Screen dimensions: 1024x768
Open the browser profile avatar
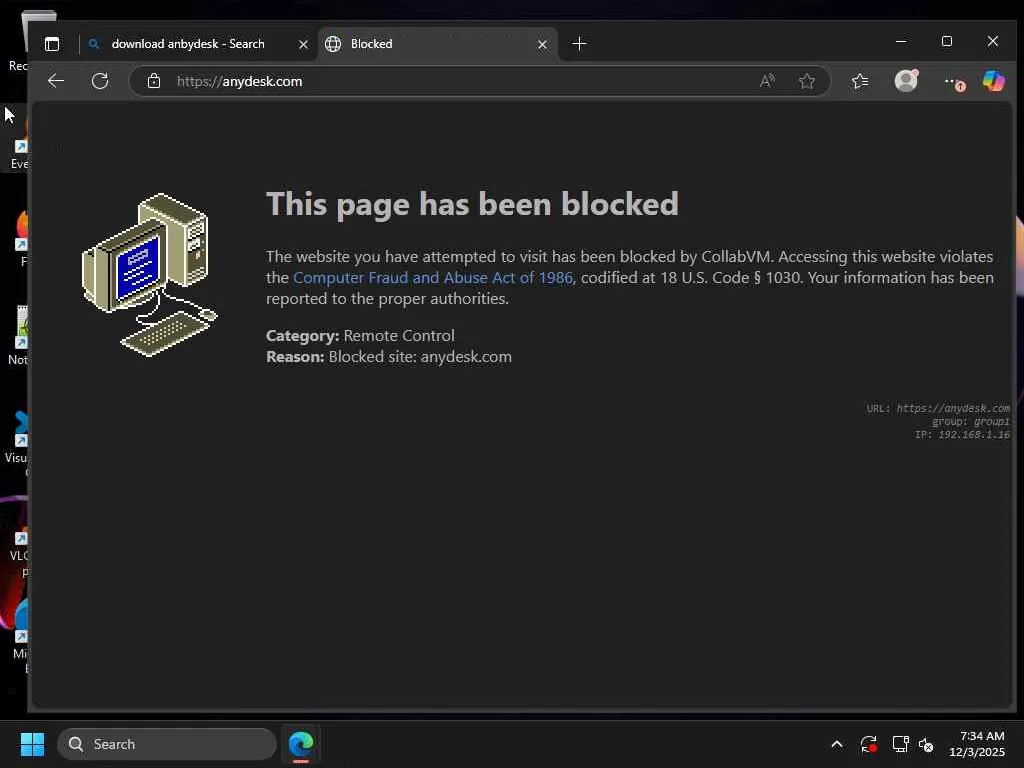(x=906, y=81)
